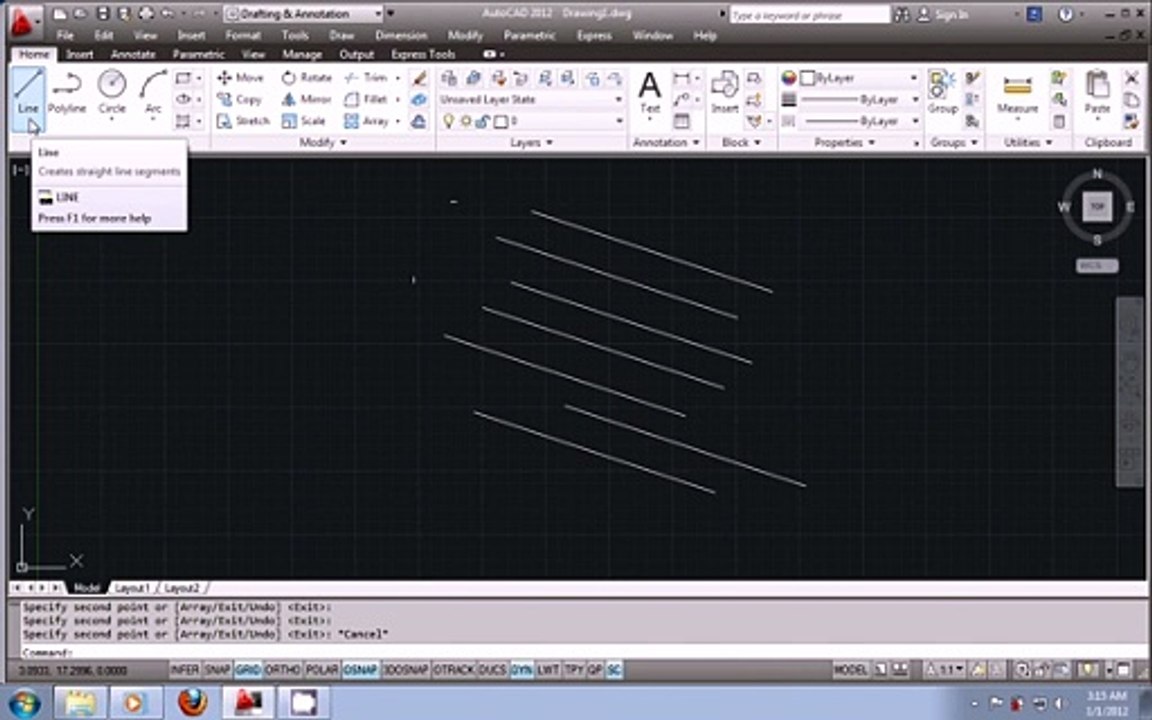Click the search keyword input field

pyautogui.click(x=810, y=14)
